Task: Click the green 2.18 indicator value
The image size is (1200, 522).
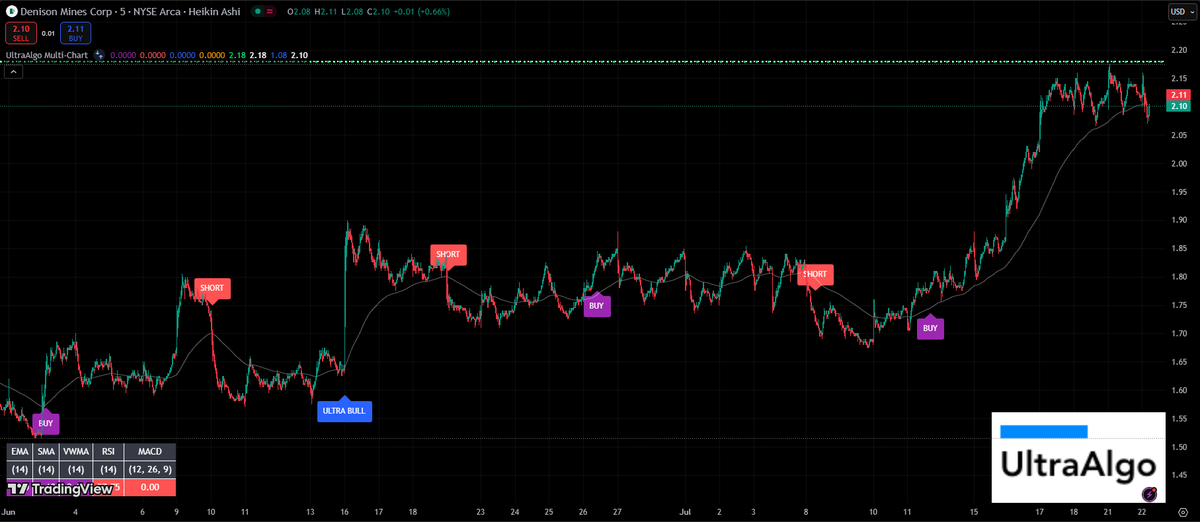Action: tap(236, 55)
